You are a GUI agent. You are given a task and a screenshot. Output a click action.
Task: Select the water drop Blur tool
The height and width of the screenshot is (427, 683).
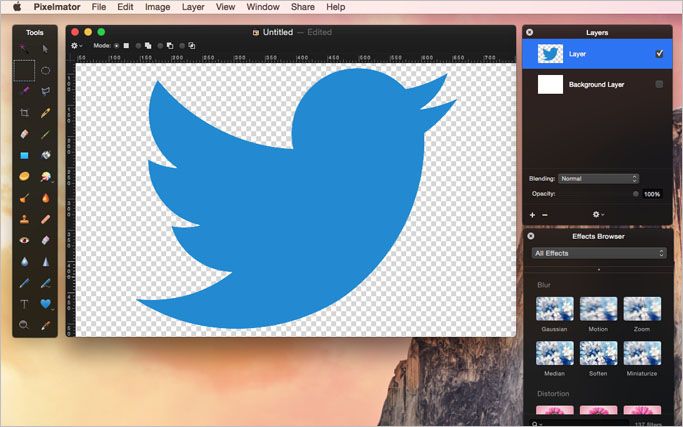(24, 261)
